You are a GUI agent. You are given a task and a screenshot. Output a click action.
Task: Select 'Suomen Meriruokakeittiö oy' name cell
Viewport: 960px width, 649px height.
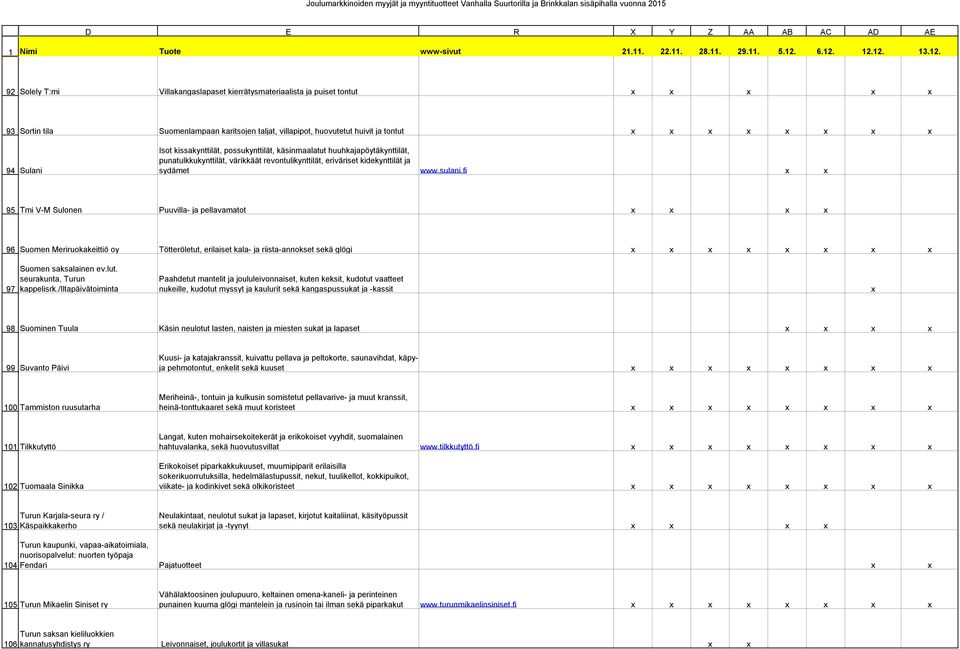(x=88, y=234)
